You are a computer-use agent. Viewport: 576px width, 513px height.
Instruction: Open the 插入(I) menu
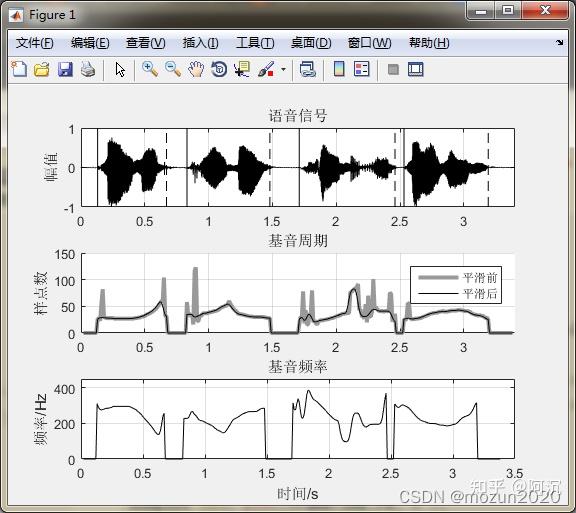tap(201, 43)
